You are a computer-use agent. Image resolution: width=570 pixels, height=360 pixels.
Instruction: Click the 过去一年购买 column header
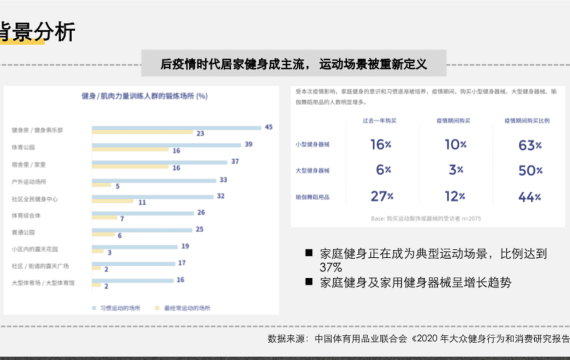point(380,121)
